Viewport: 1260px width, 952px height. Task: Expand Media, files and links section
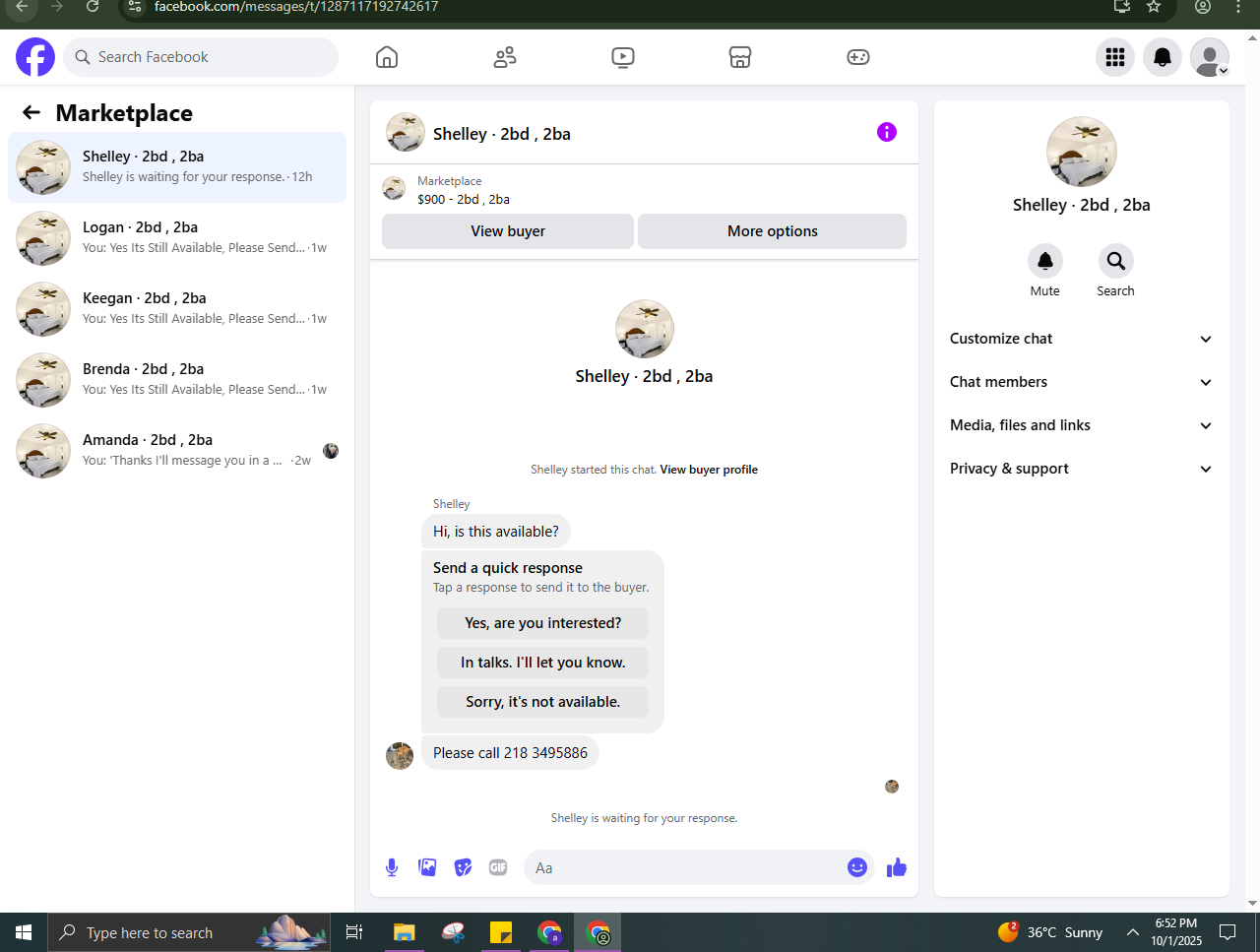(1081, 425)
